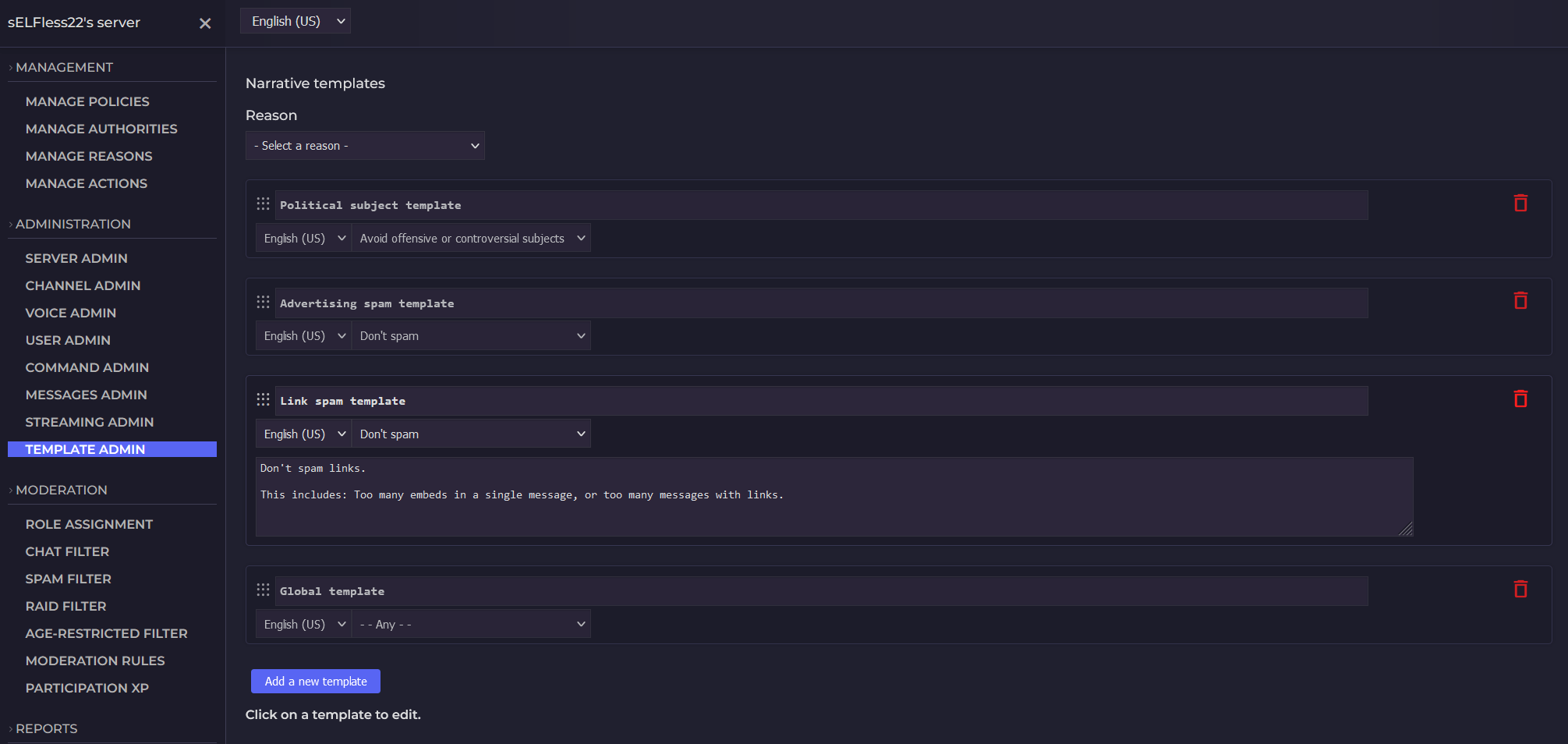Select Channel Admin in the sidebar
1568x744 pixels.
click(83, 285)
